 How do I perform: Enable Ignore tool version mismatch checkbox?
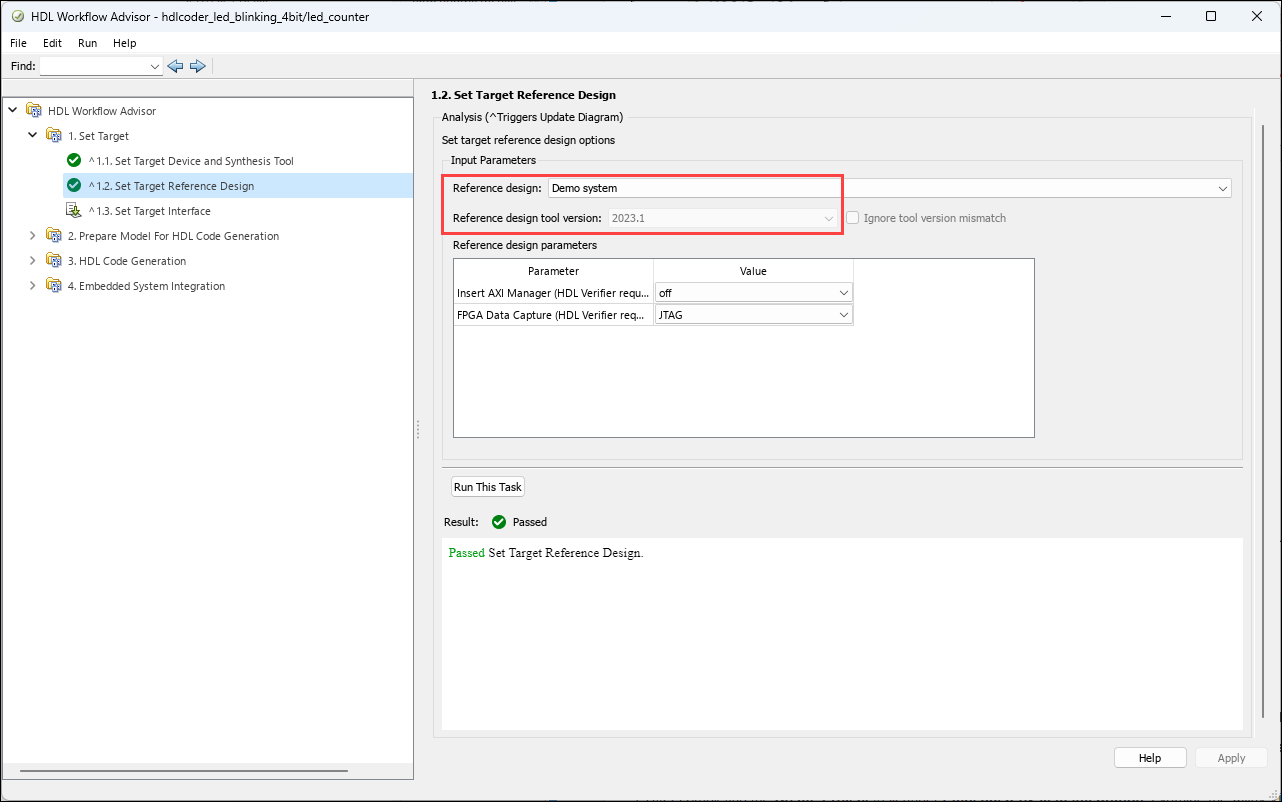(853, 218)
